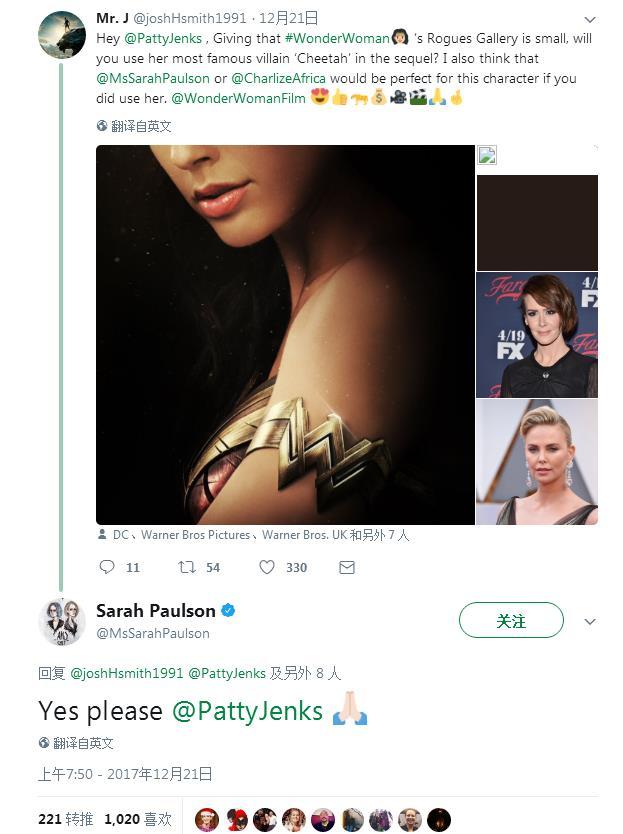Open blonde woman red carpet photo
This screenshot has width=623, height=834.
pos(536,462)
